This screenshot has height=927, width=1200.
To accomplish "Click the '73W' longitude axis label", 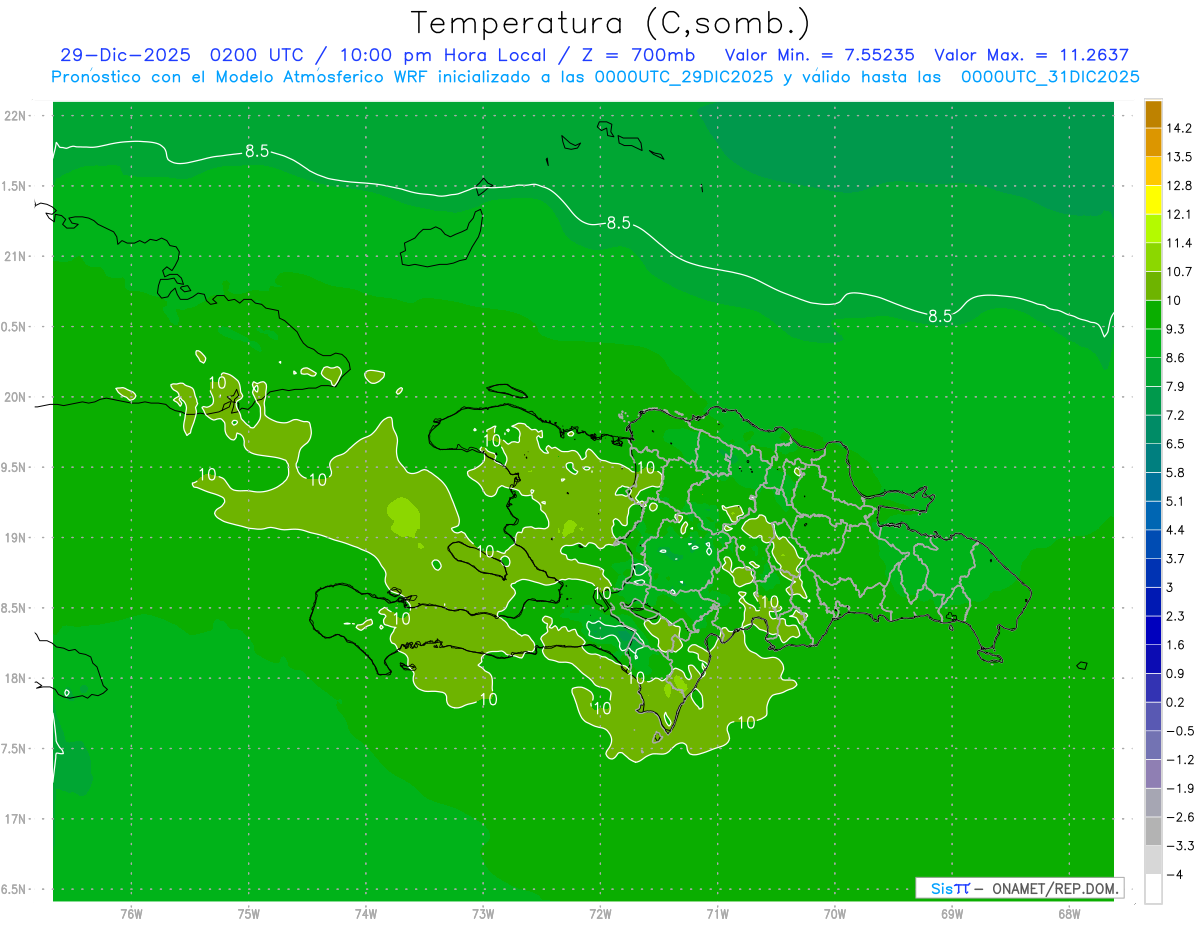I will 483,914.
